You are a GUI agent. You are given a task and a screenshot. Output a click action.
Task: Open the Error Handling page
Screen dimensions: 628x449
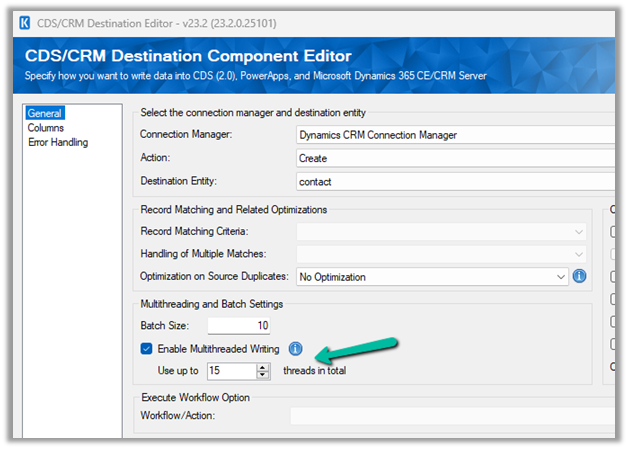click(x=58, y=142)
